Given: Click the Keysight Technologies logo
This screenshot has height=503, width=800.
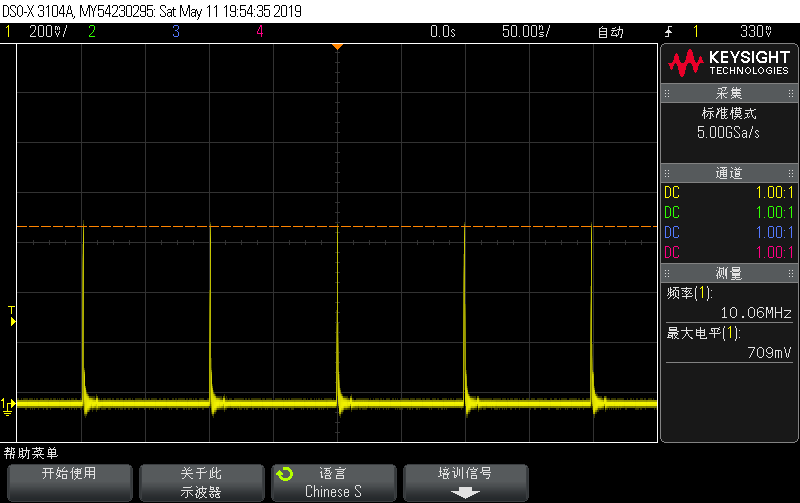Looking at the screenshot, I should (x=729, y=63).
